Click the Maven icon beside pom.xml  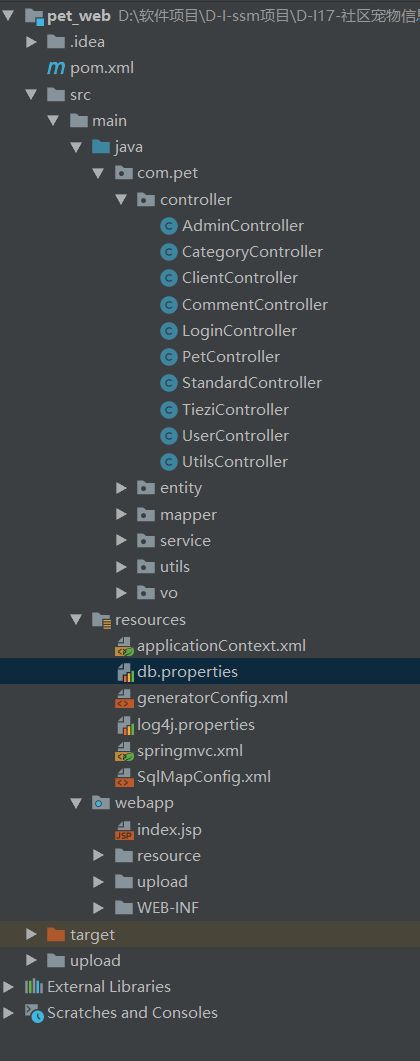pyautogui.click(x=55, y=68)
